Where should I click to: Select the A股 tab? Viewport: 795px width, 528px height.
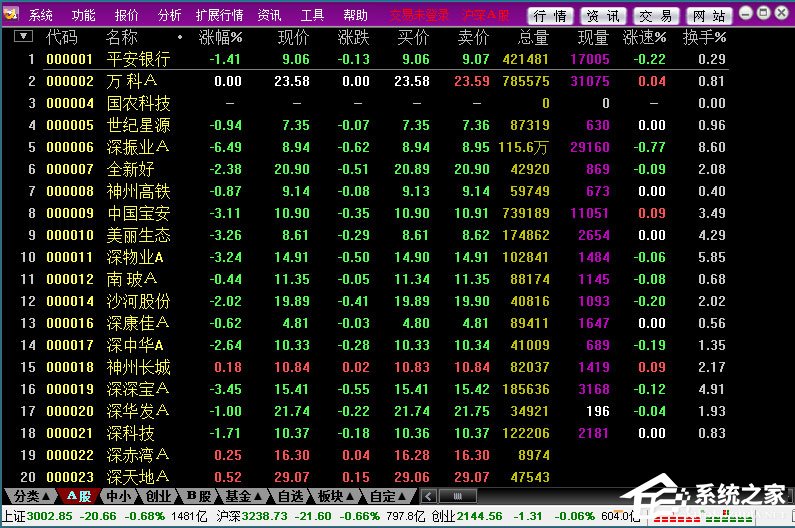pyautogui.click(x=79, y=496)
